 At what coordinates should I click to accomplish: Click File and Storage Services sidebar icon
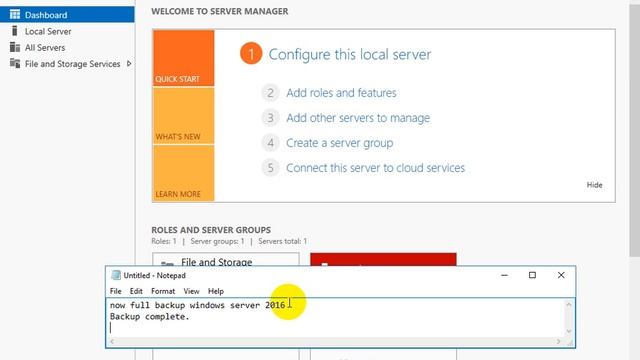15,63
